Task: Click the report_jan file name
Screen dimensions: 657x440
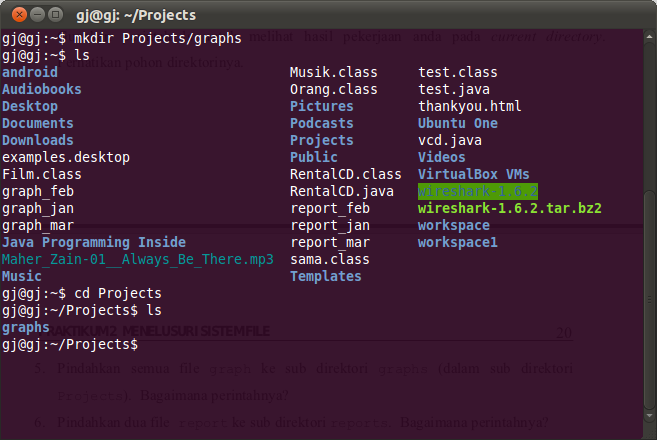Action: click(330, 225)
